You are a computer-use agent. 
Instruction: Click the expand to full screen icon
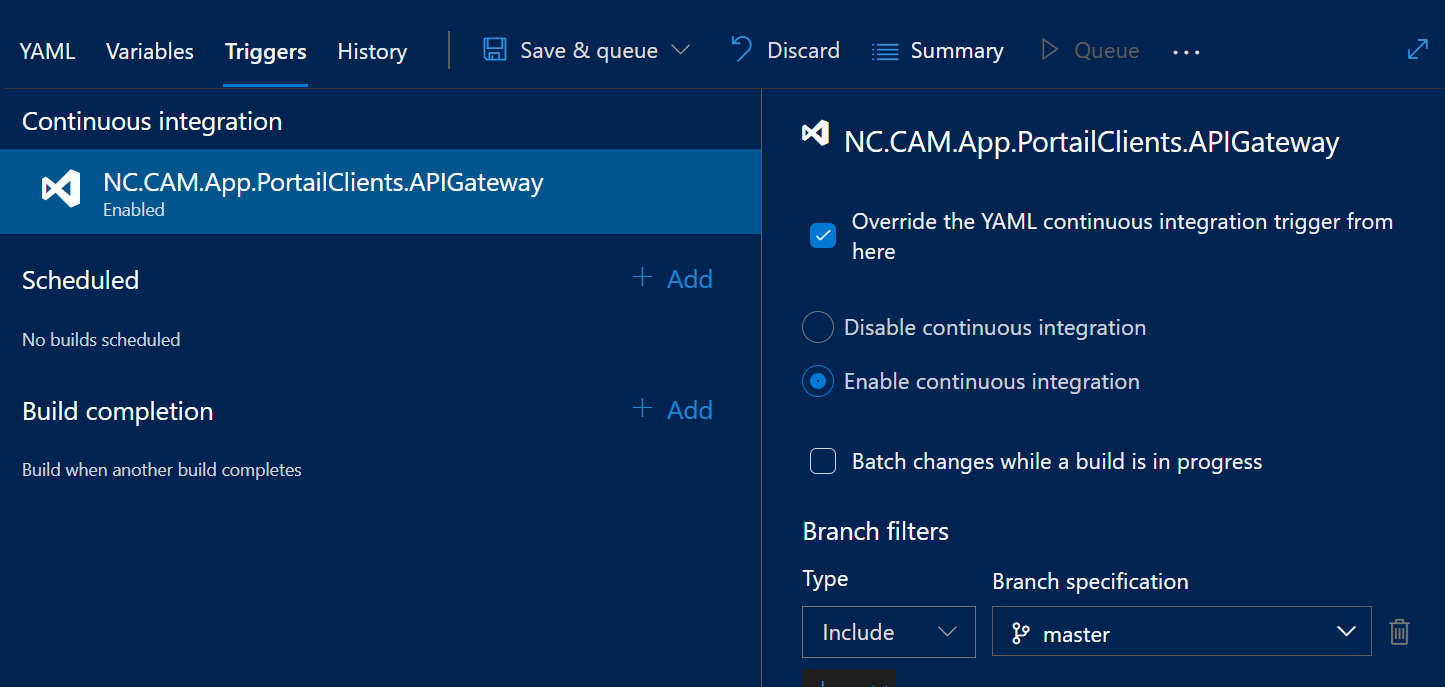tap(1417, 50)
